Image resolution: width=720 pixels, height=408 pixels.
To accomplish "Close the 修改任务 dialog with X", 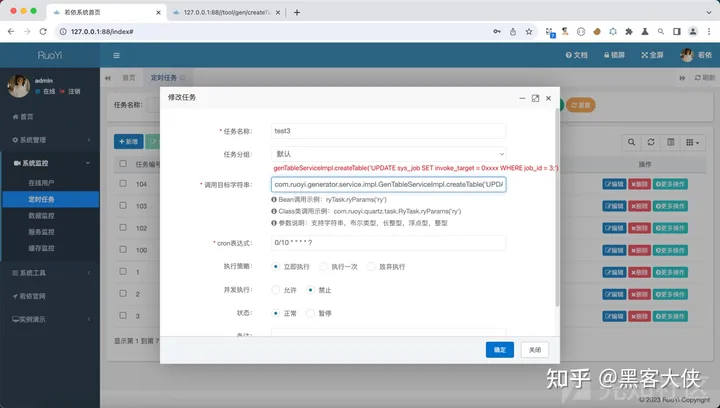I will [548, 98].
